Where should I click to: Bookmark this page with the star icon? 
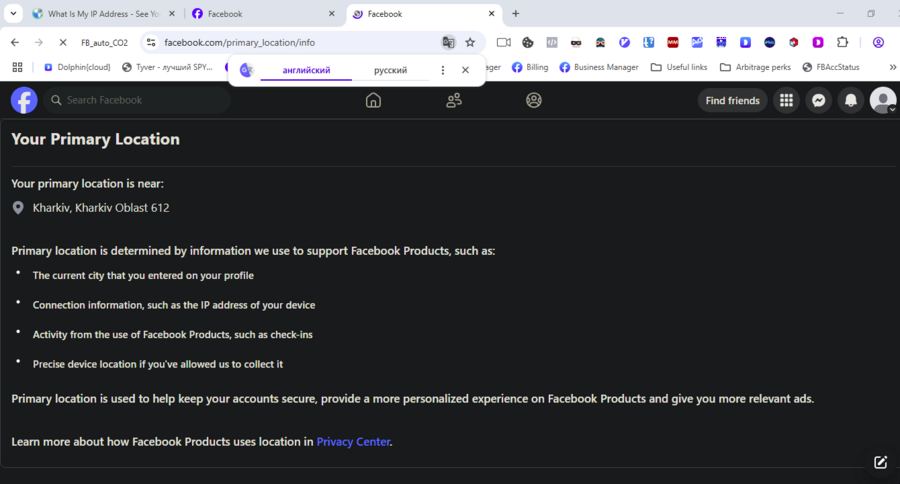(x=470, y=43)
